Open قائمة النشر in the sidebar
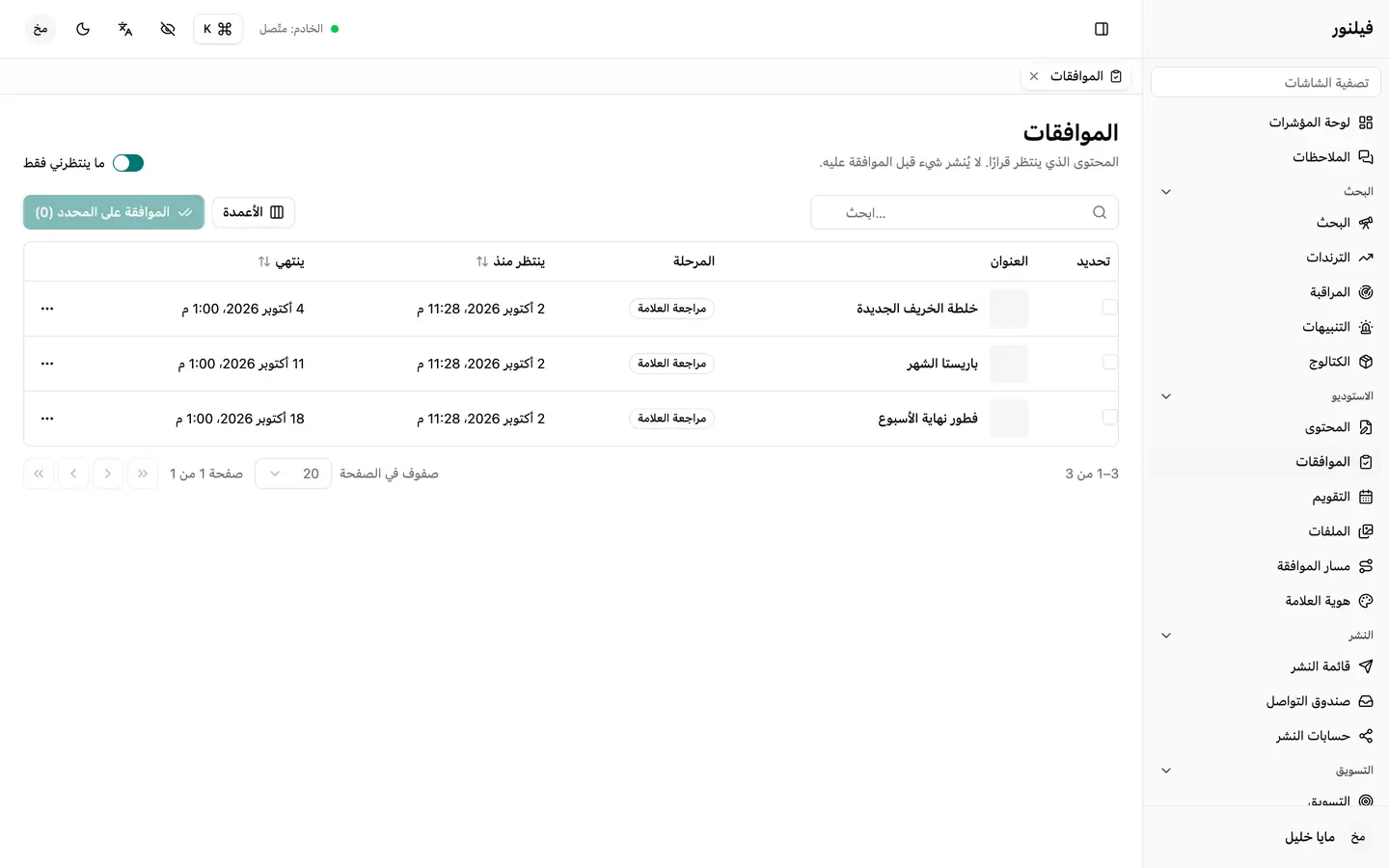 [x=1266, y=666]
